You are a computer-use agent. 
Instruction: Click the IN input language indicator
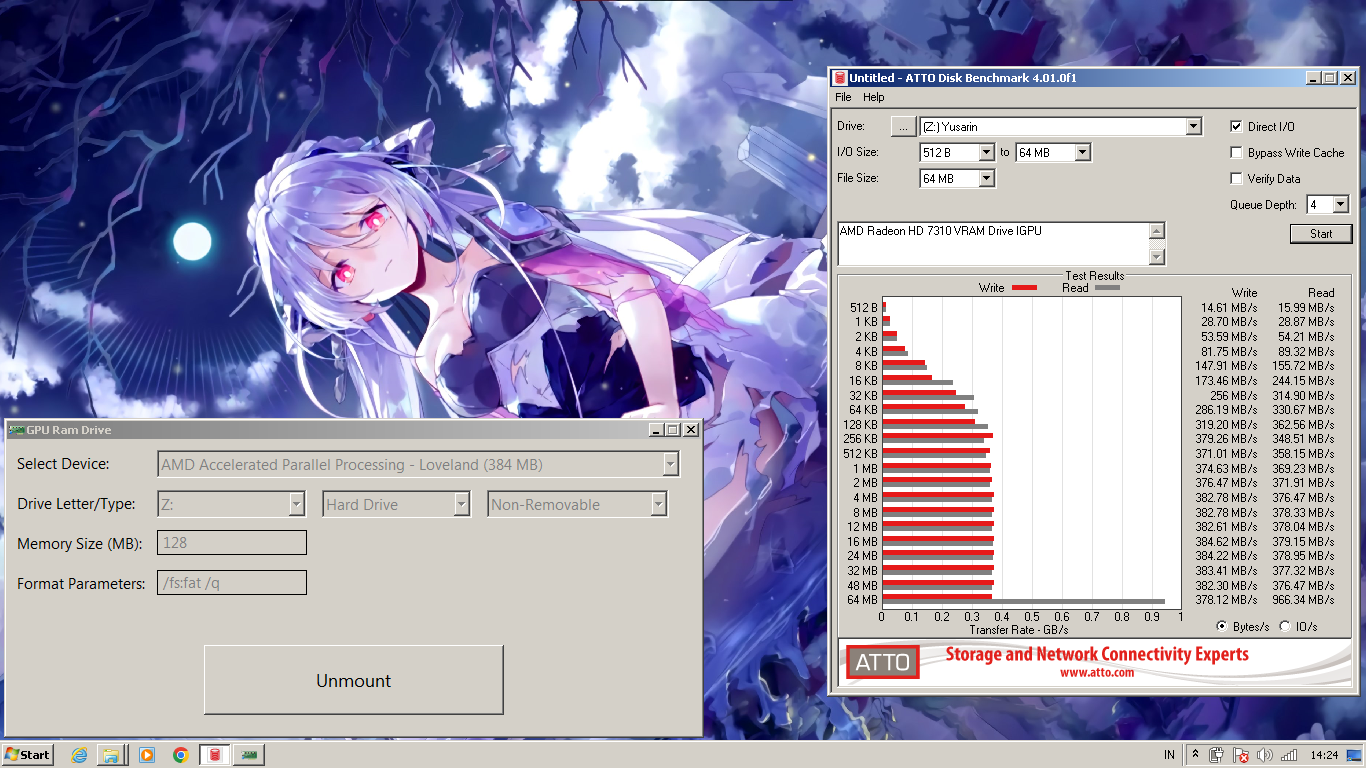pos(1169,755)
